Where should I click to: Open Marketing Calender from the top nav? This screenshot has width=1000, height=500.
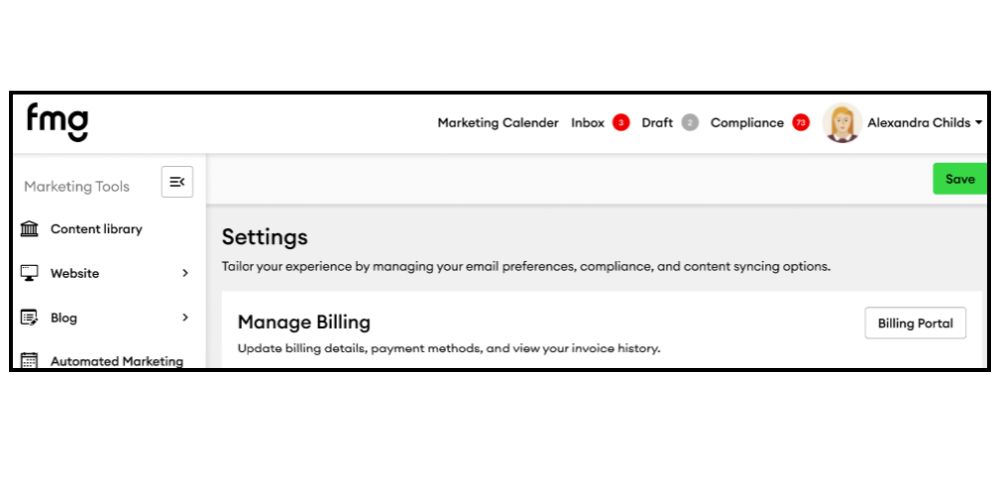[498, 123]
